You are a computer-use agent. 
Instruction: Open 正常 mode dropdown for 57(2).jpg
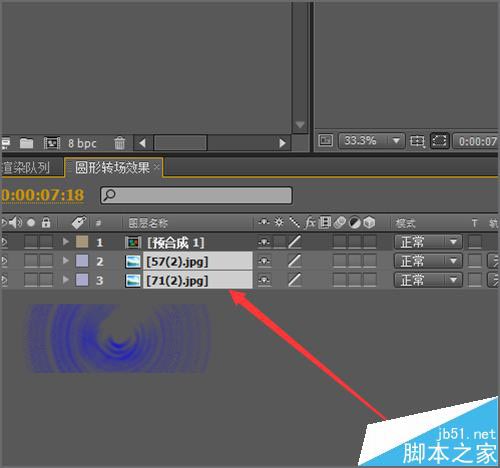(x=428, y=261)
